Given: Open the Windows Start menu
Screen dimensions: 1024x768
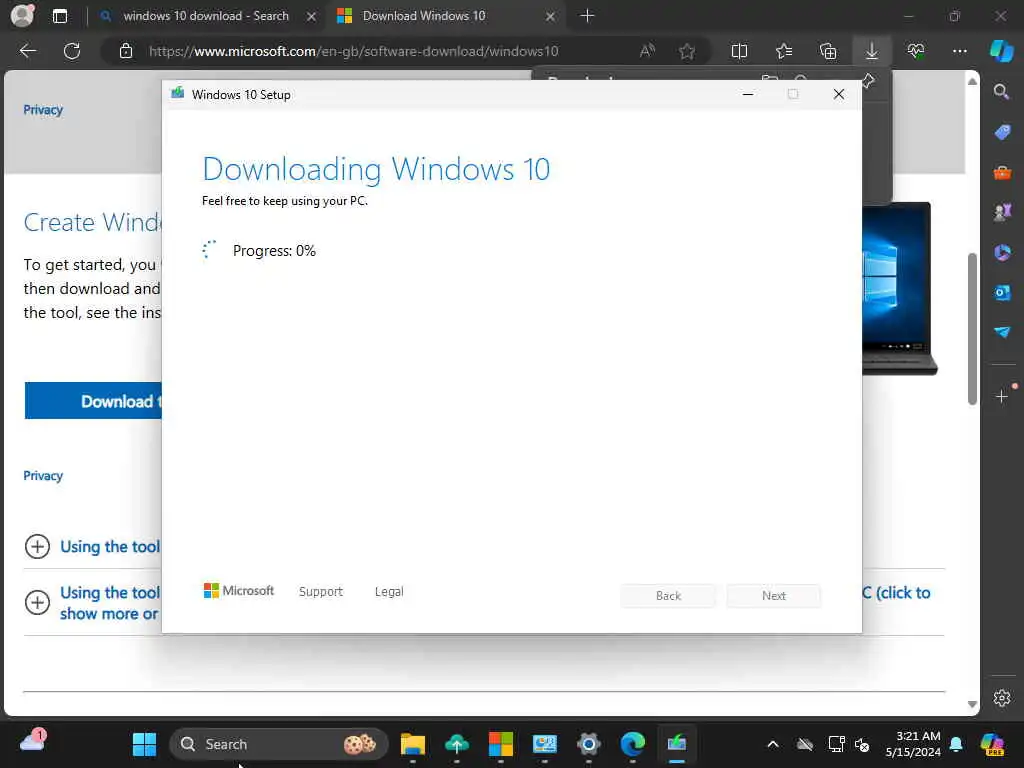Looking at the screenshot, I should point(144,744).
